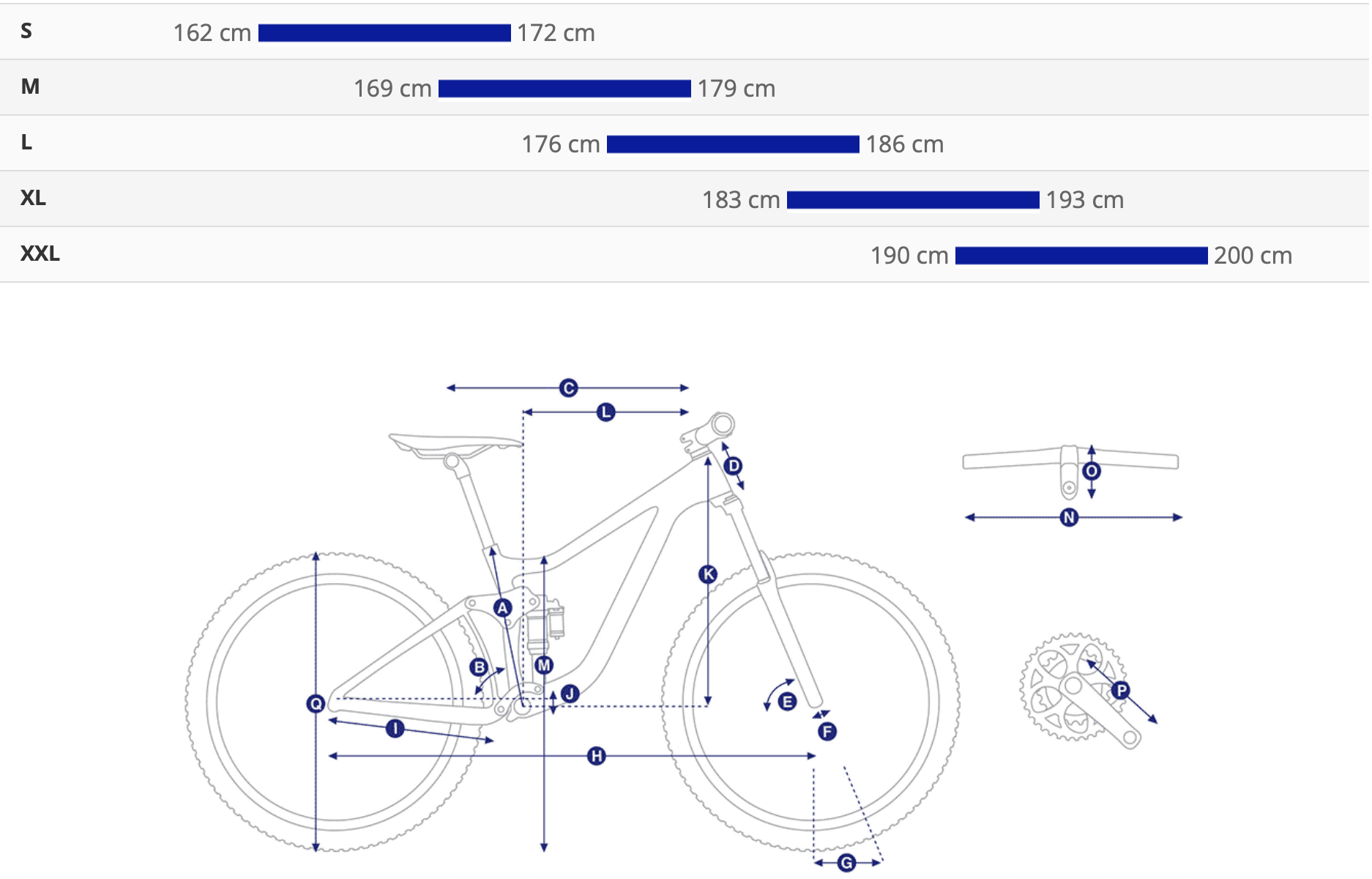Click the circled H wheelbase marker
1372x879 pixels.
click(x=597, y=756)
